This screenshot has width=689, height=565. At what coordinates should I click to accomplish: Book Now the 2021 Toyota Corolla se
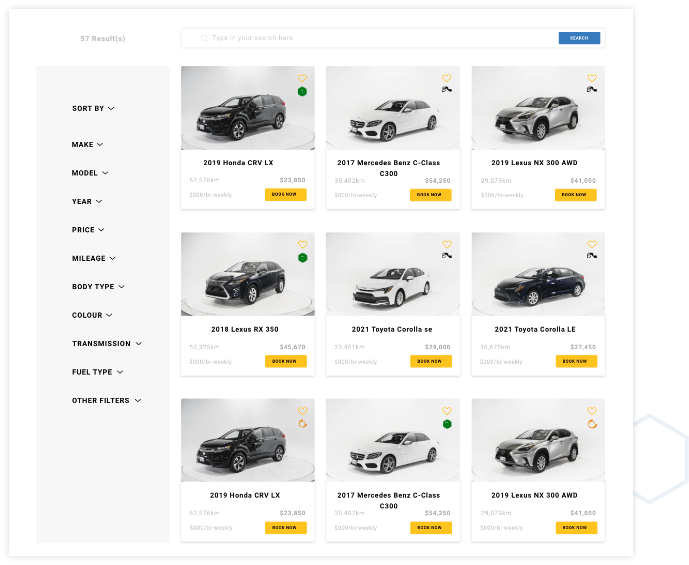tap(430, 361)
